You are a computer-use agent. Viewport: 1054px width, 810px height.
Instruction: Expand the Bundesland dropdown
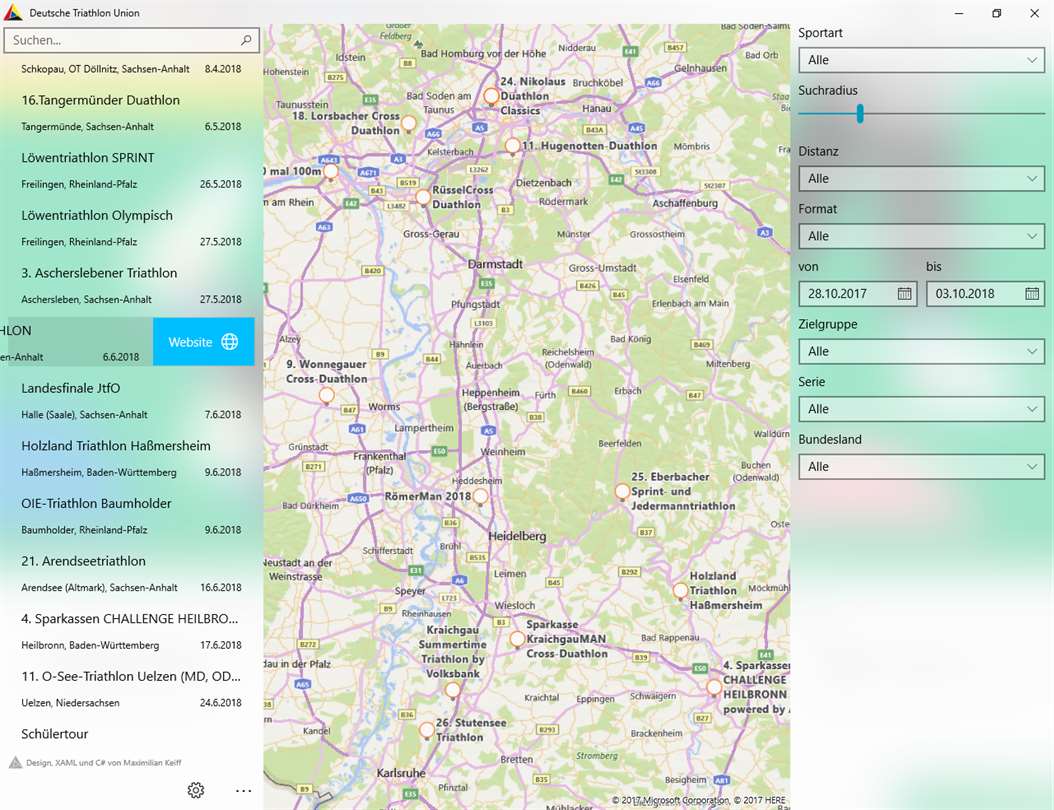(922, 467)
